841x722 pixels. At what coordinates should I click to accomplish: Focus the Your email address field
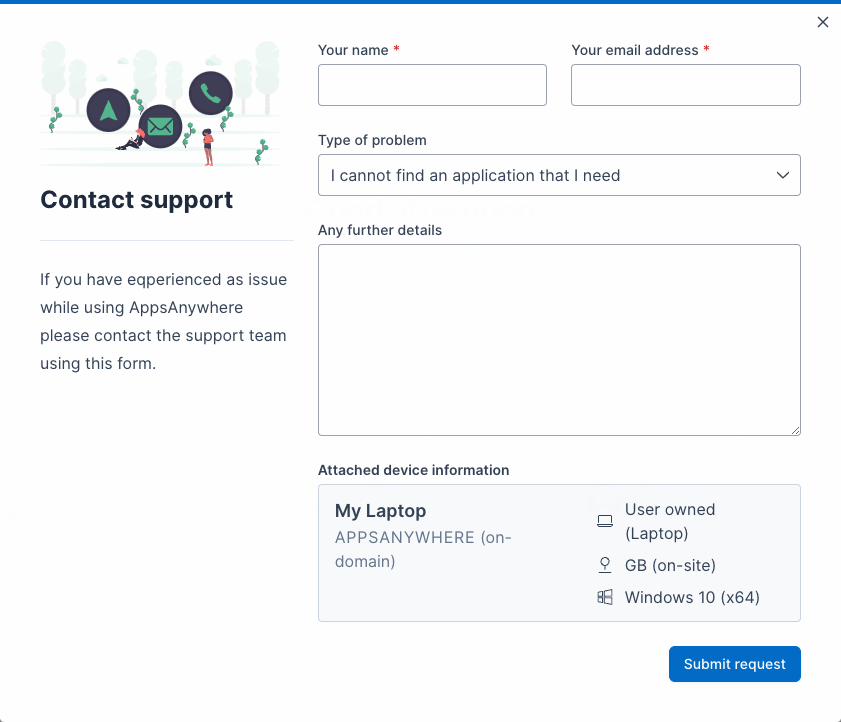point(685,85)
